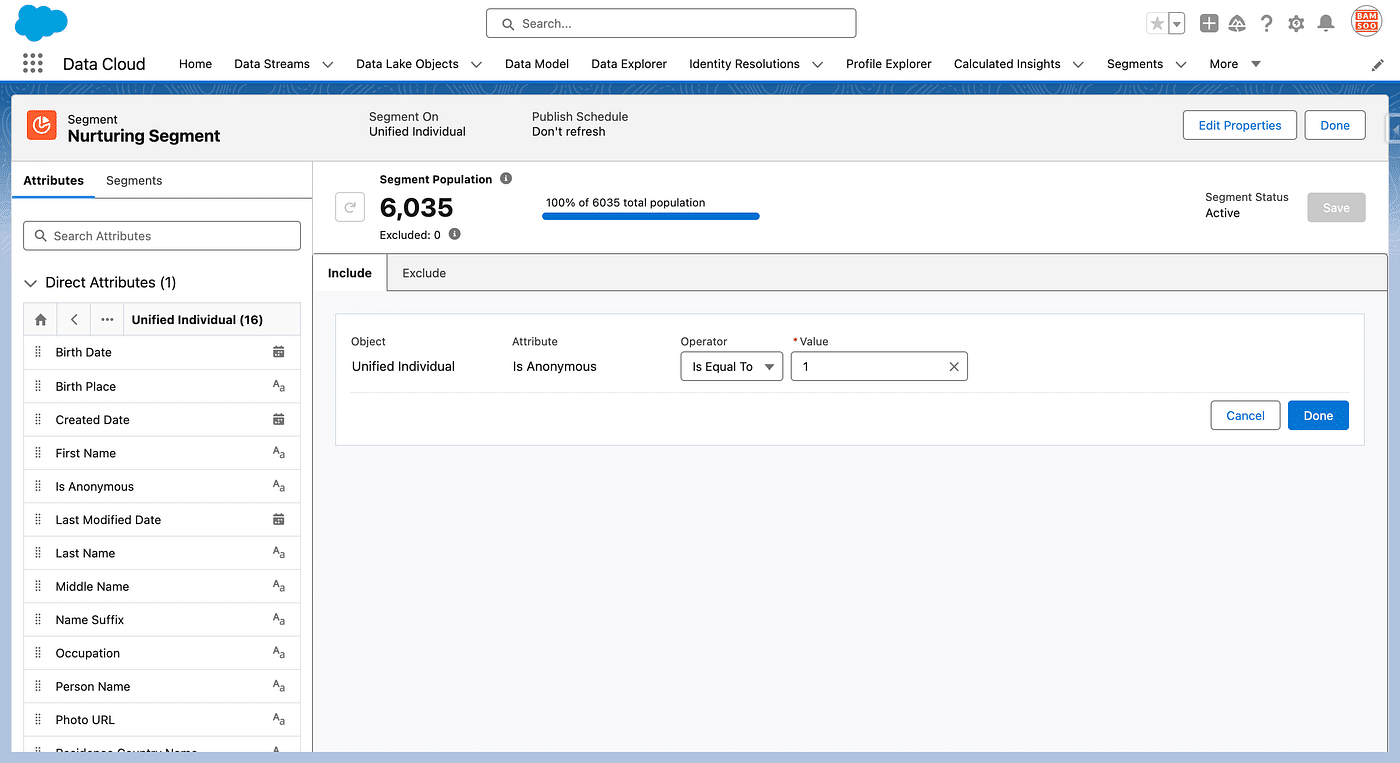Screen dimensions: 1400x763
Task: Switch to the Segments tab in left panel
Action: (x=134, y=181)
